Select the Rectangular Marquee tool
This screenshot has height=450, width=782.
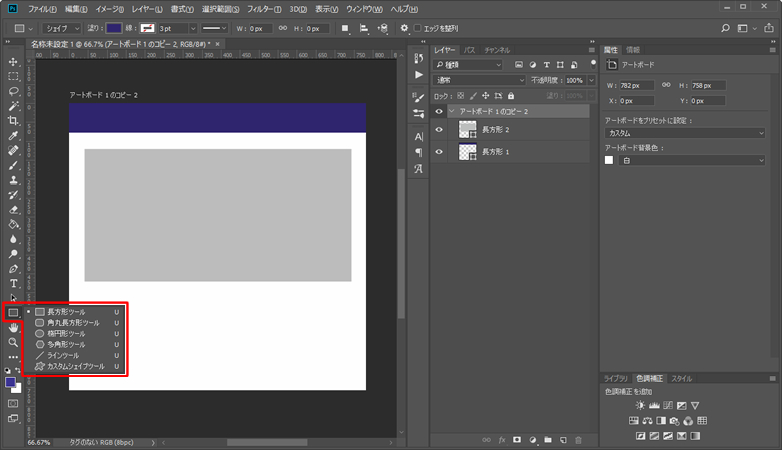tap(13, 76)
